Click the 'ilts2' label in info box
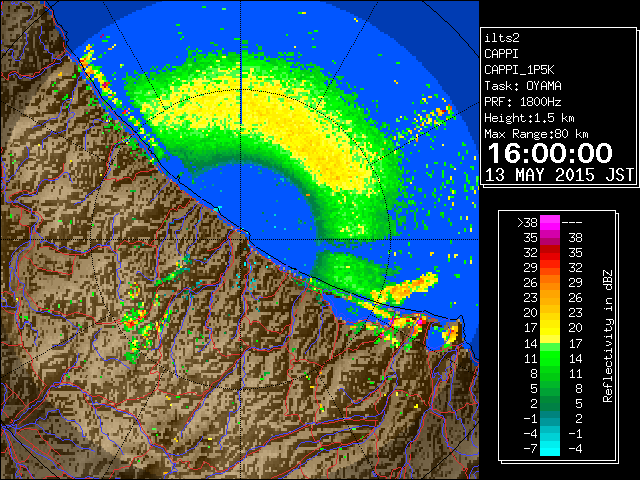640x480 pixels. (502, 38)
